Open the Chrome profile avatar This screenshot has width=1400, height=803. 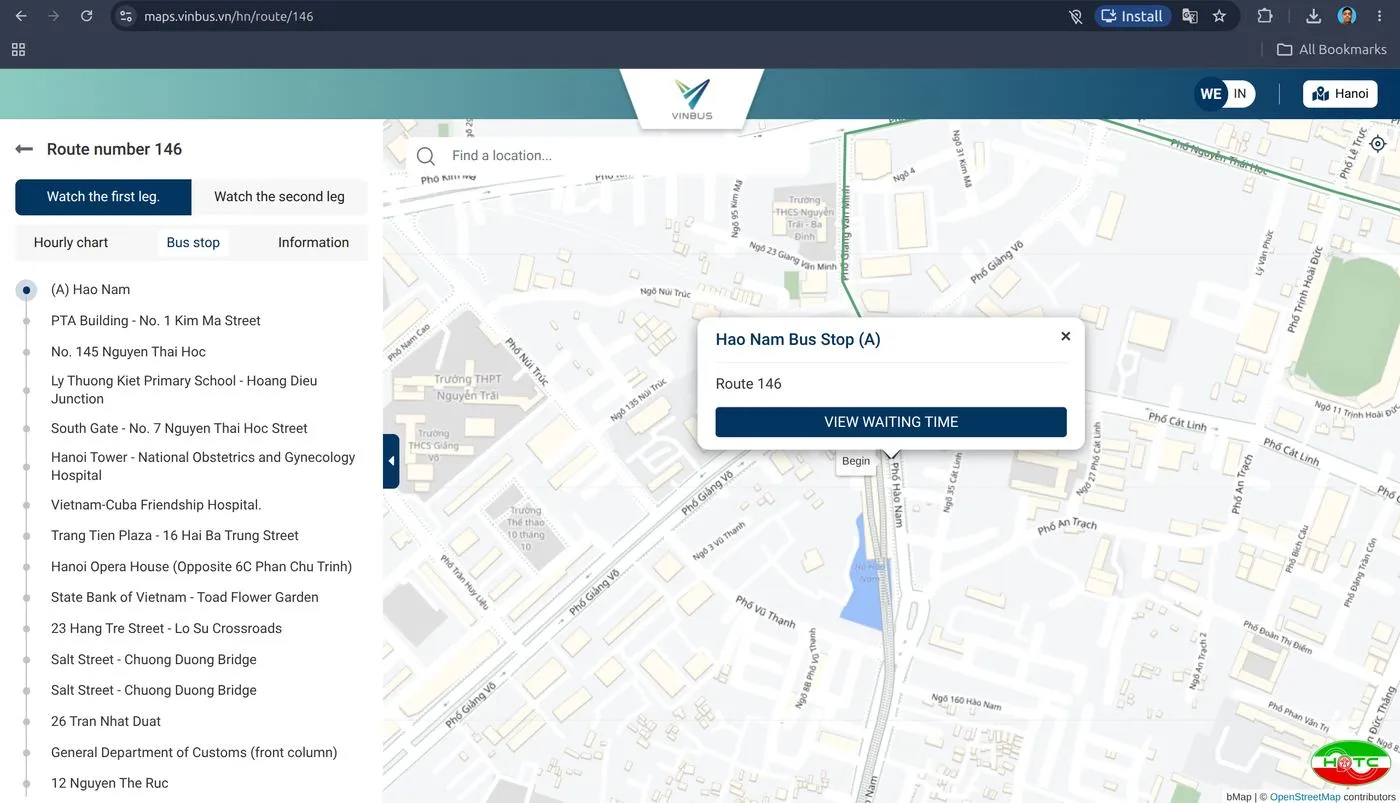tap(1347, 16)
